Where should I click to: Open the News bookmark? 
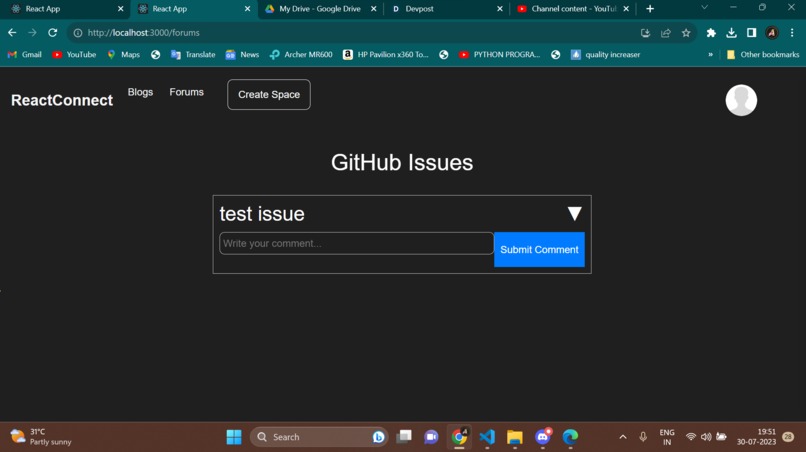[x=242, y=55]
